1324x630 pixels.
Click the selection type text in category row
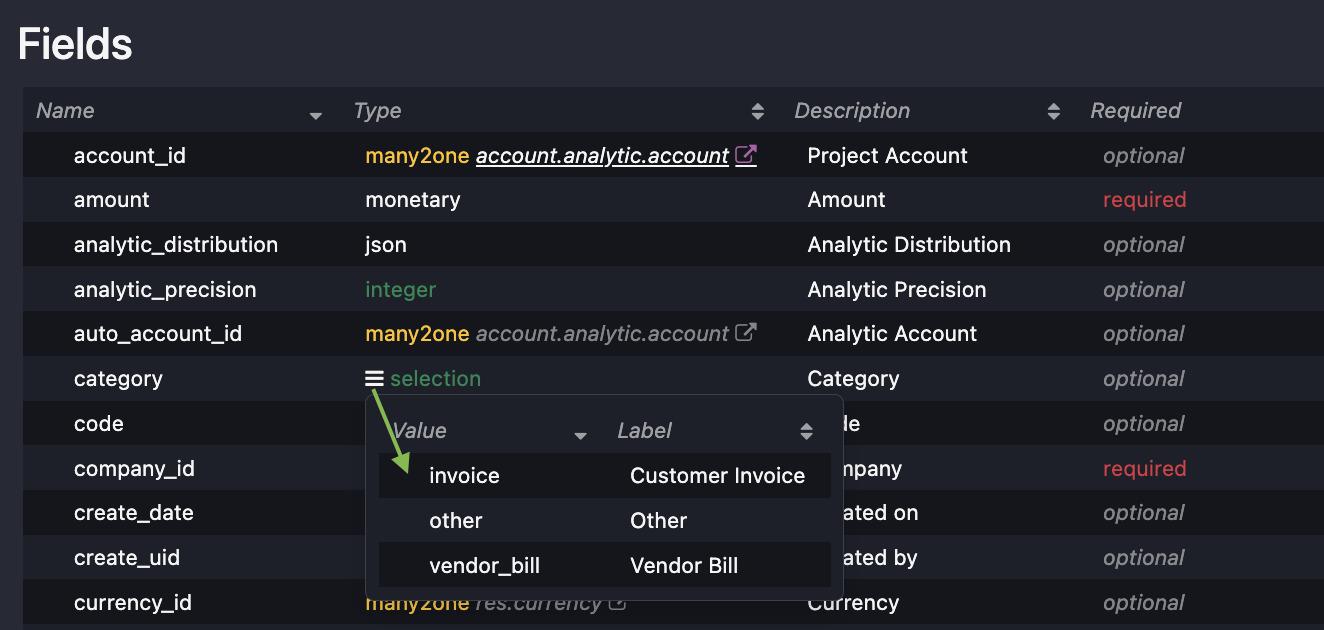click(435, 378)
